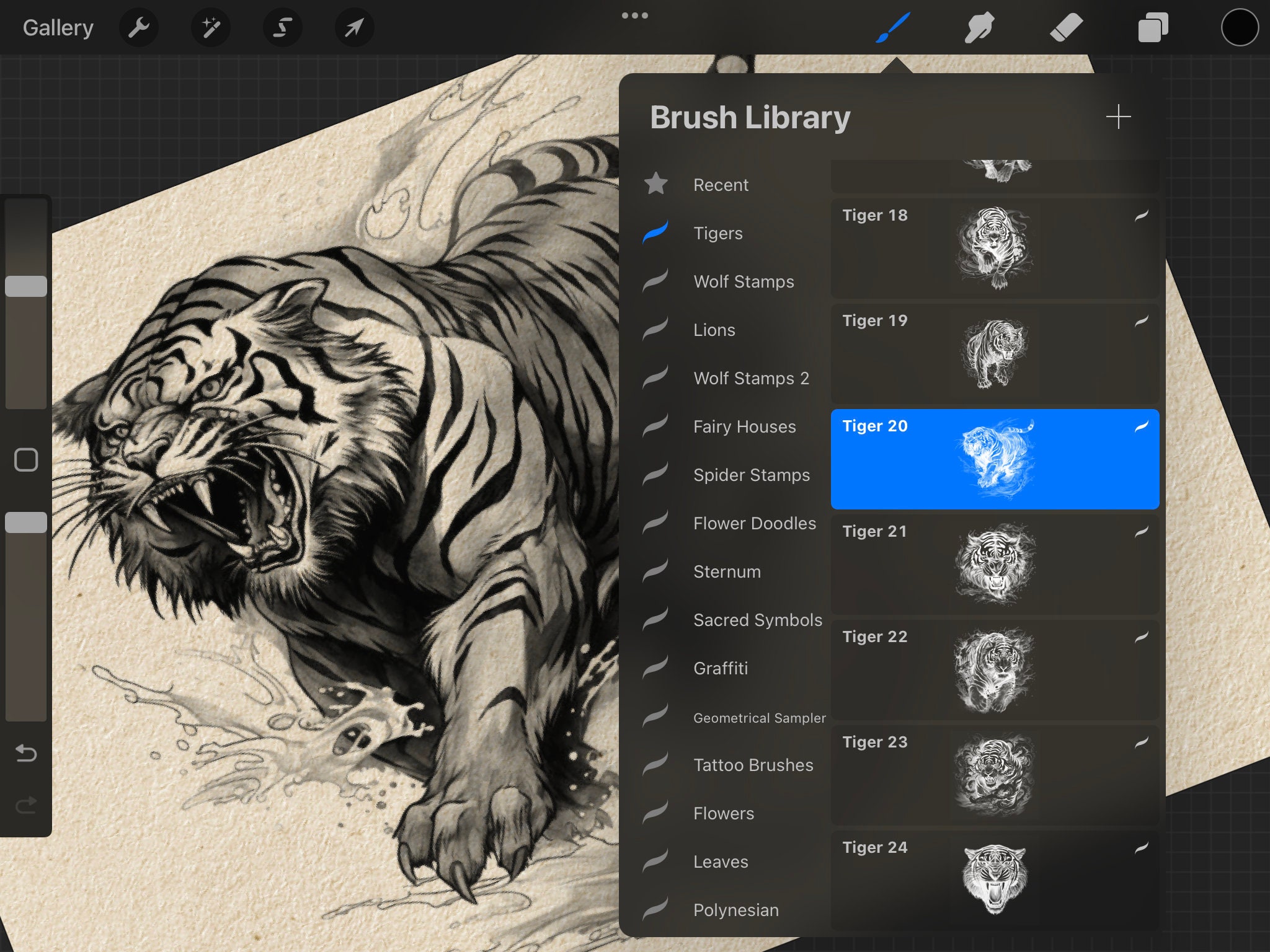Screen dimensions: 1270x952
Task: Tap the three-dot menu at top center
Action: point(635,15)
